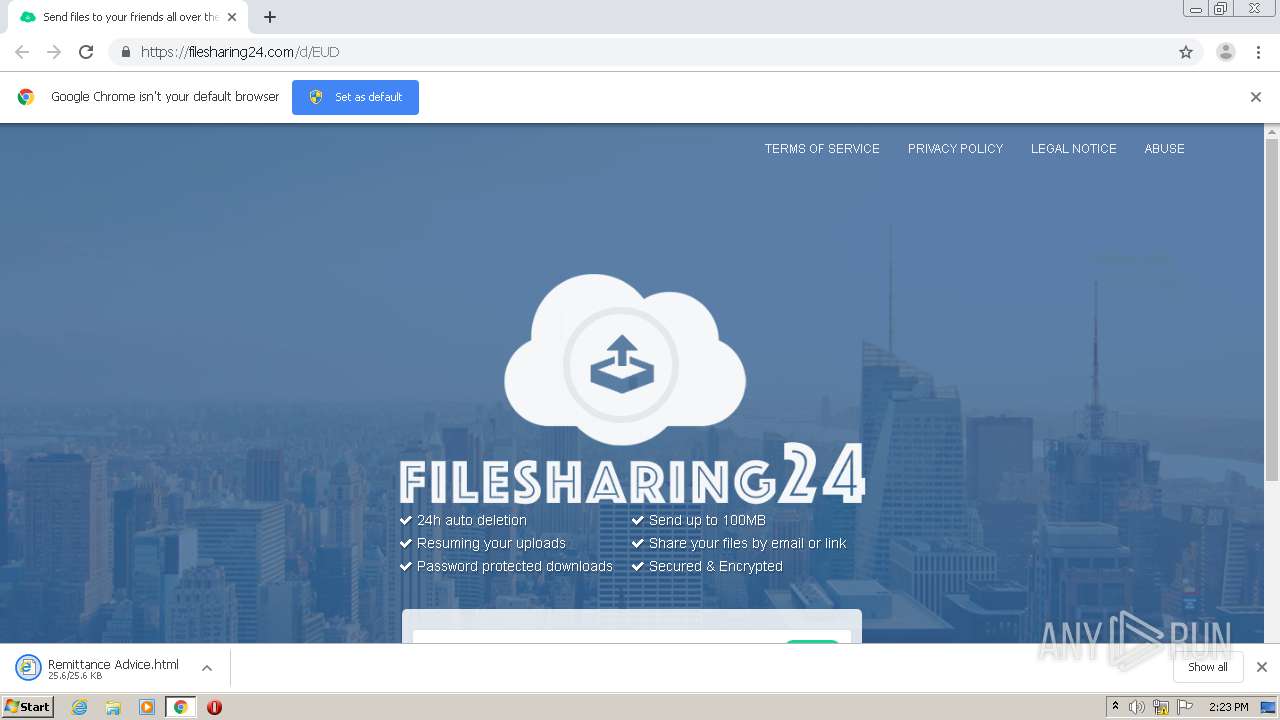Expand the Remittance Advice.html download options arrow
Screen dimensions: 1280x720
pos(207,668)
